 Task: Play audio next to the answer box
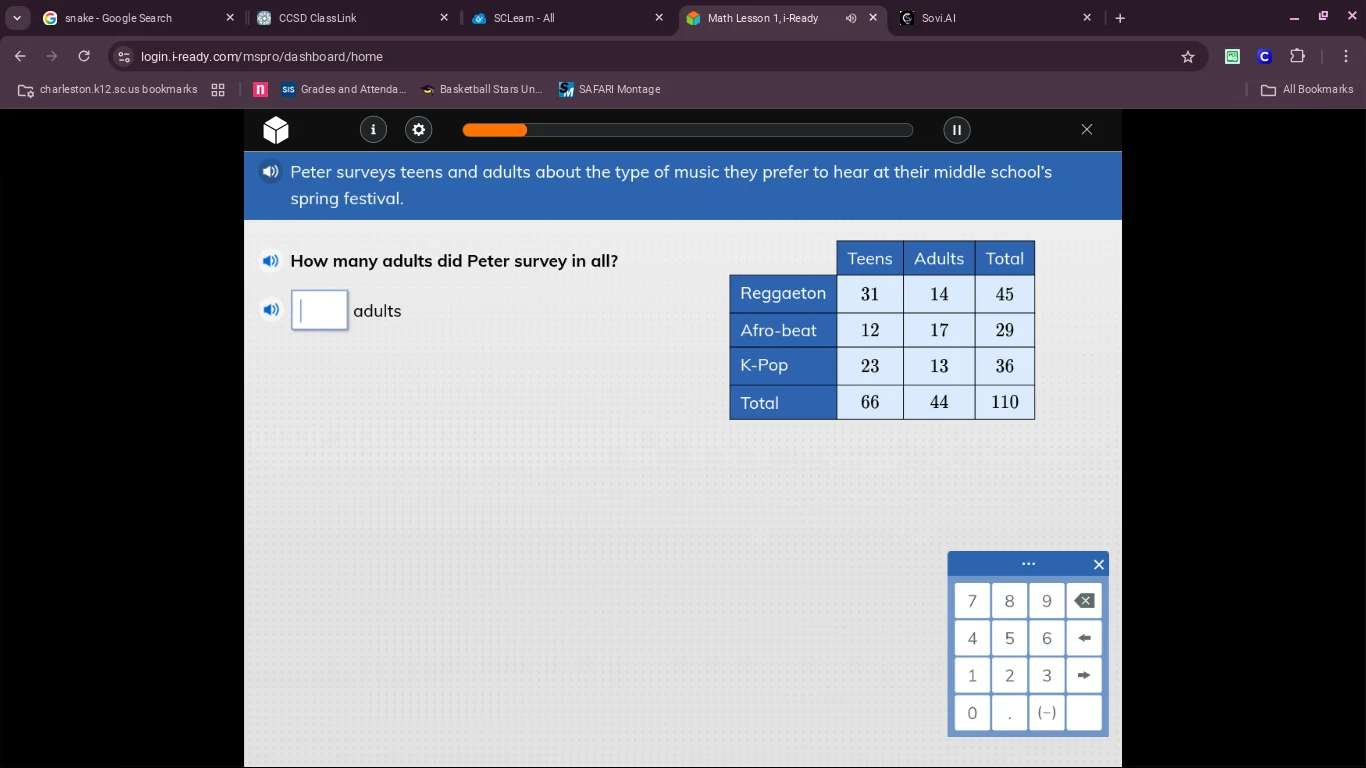(270, 310)
